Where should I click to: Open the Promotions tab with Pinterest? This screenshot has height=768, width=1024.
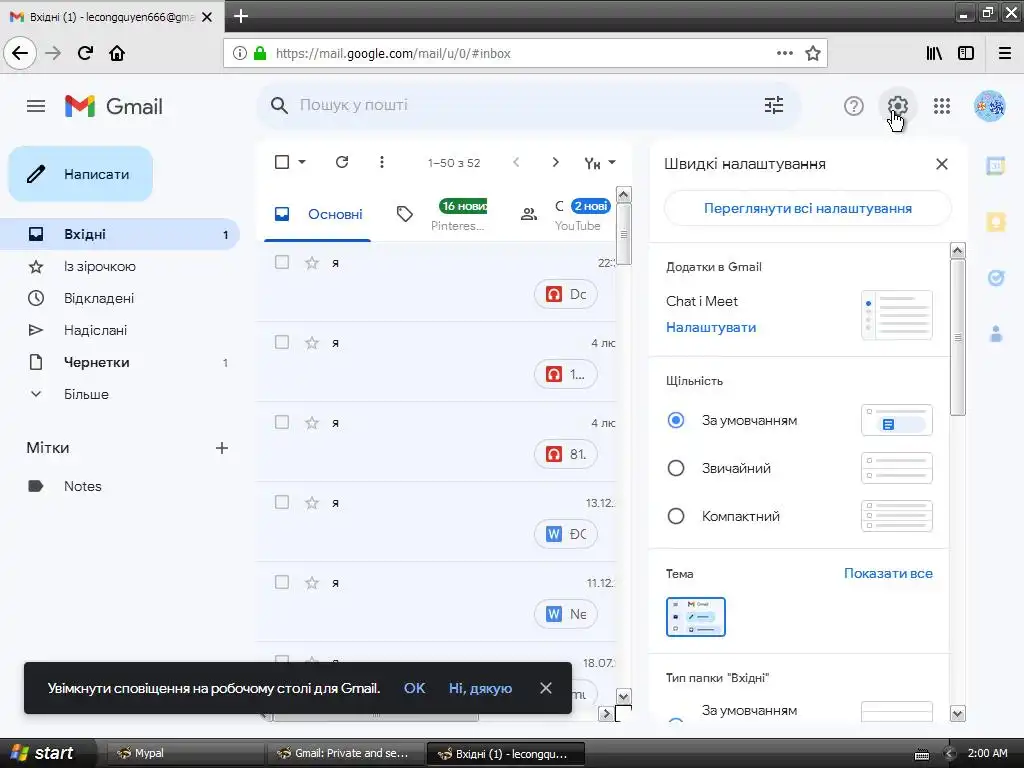coord(441,214)
